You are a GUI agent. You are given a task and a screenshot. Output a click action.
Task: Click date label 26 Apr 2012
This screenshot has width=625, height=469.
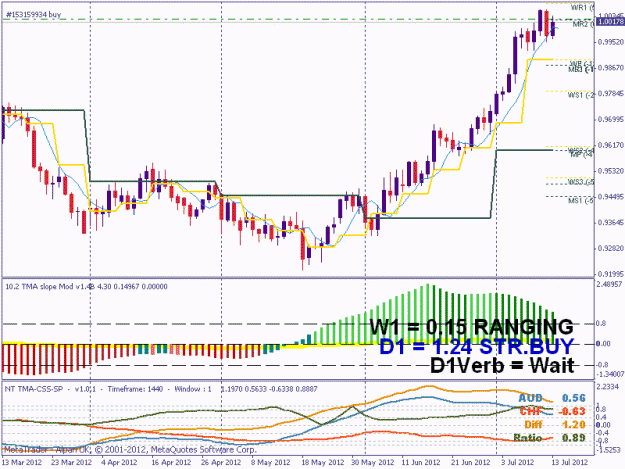(x=221, y=462)
